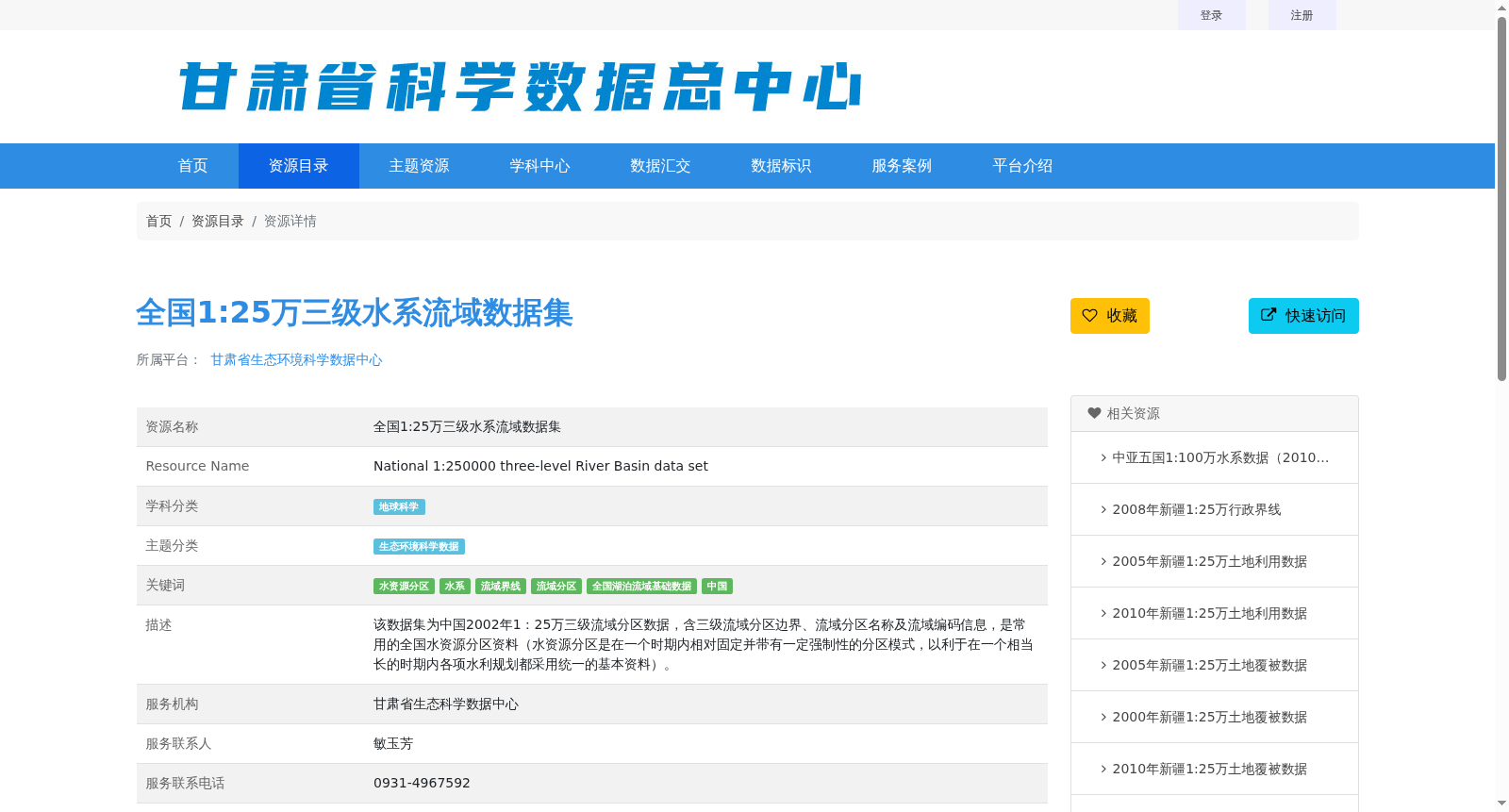Click the chevron before 2010年新疆1:25万土地覆被数据
This screenshot has height=812, width=1509.
tap(1103, 769)
